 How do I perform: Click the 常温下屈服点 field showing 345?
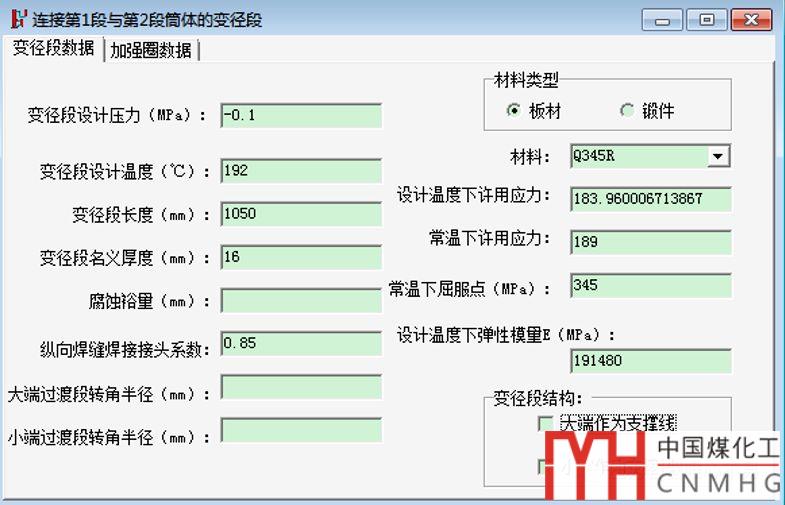click(x=651, y=286)
